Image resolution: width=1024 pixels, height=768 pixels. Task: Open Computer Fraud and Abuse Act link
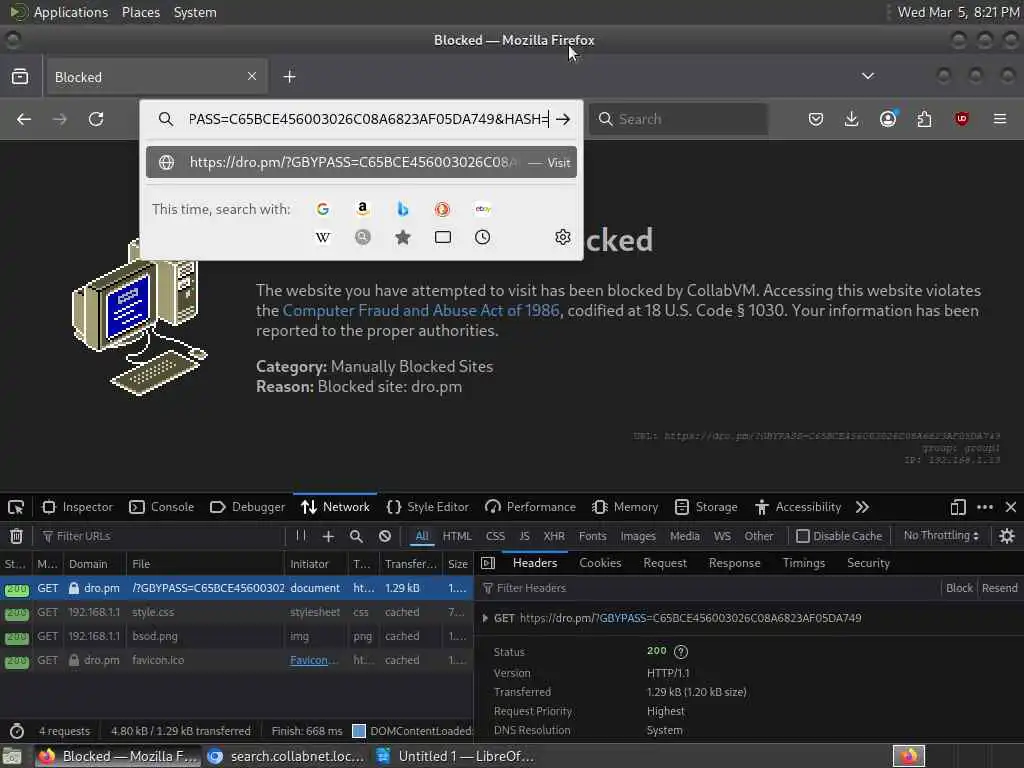click(421, 310)
